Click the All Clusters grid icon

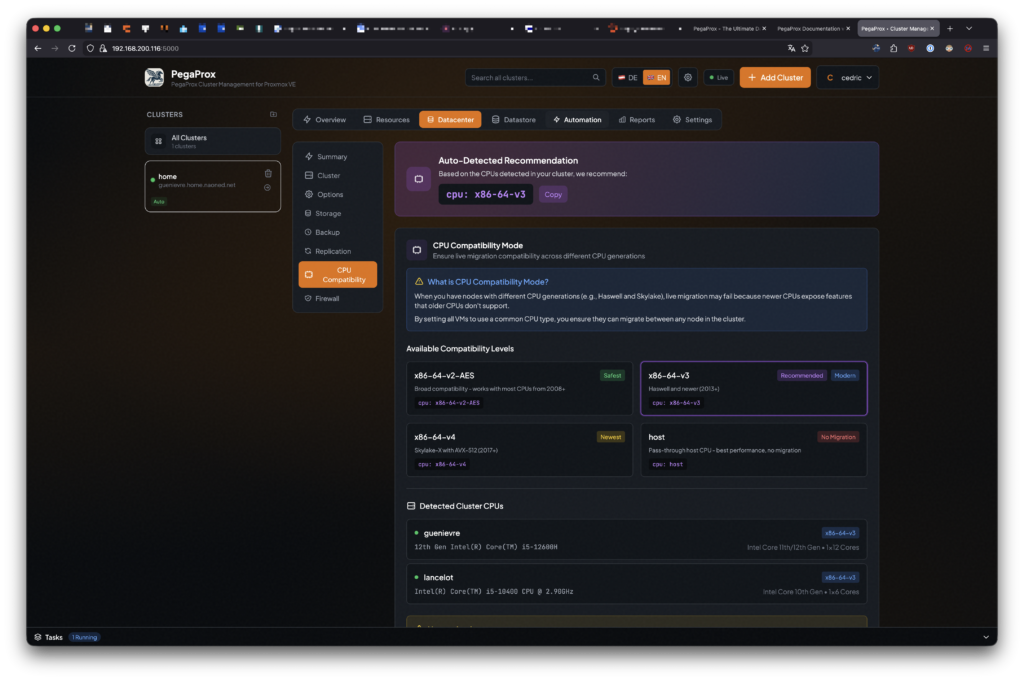(158, 141)
